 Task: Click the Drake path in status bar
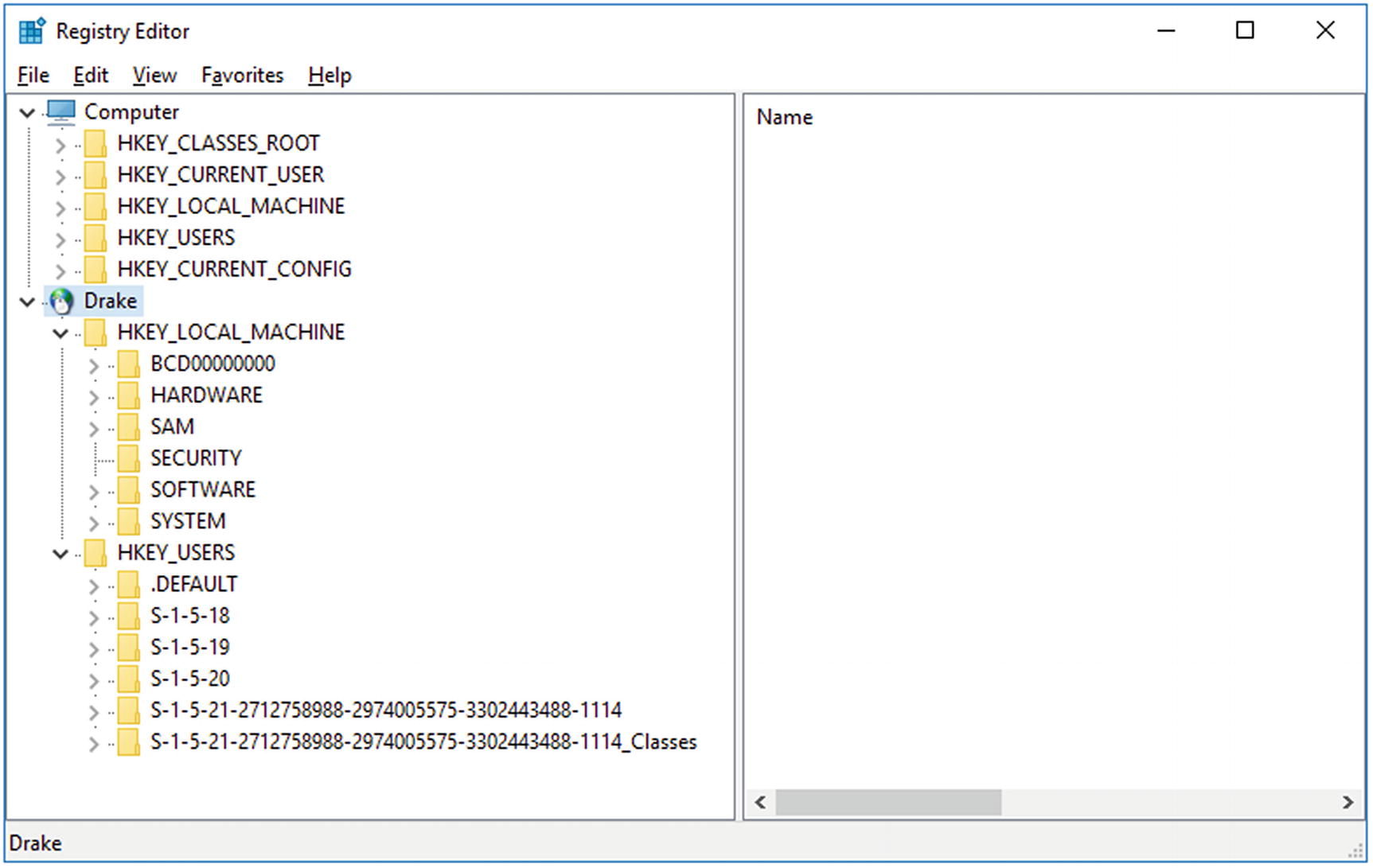point(36,843)
